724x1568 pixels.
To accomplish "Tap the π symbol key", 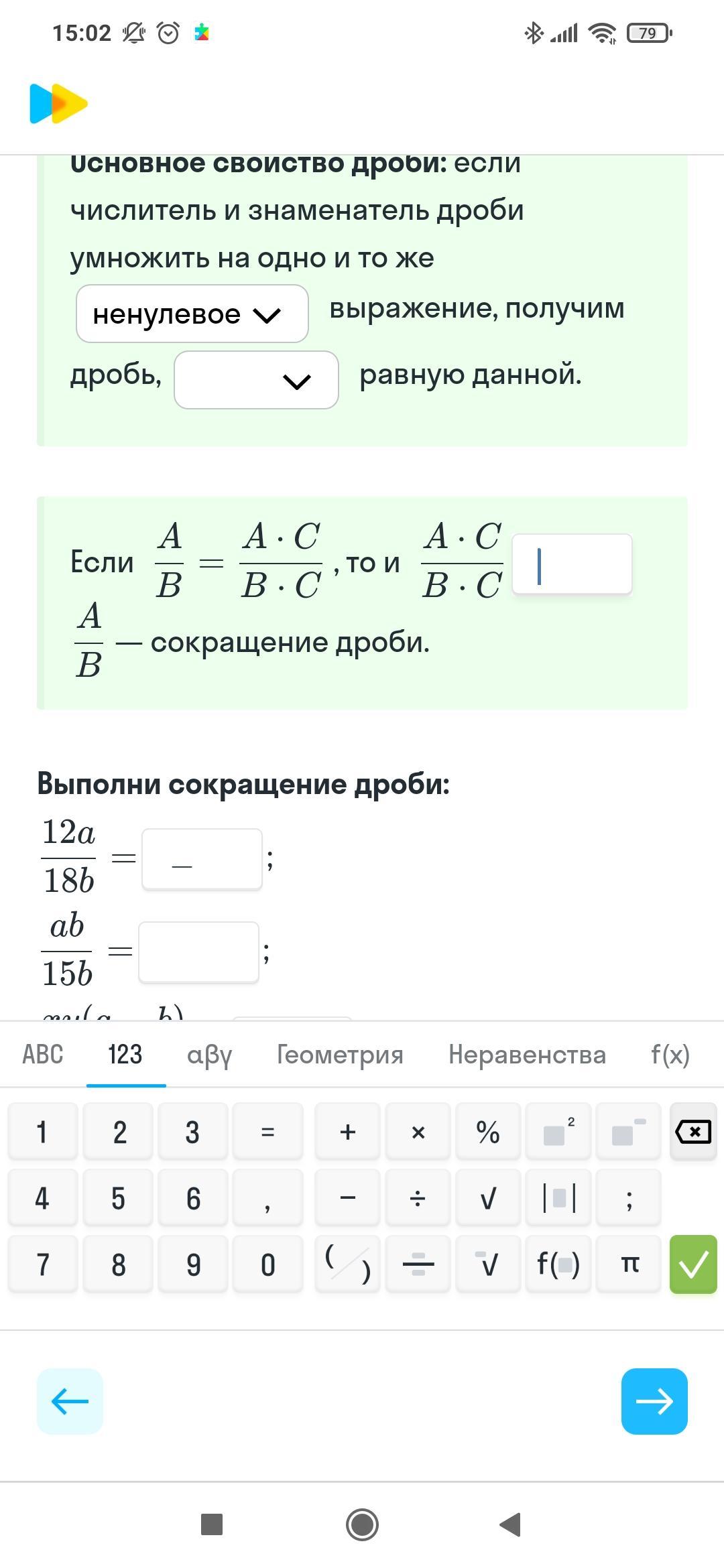I will click(629, 1264).
